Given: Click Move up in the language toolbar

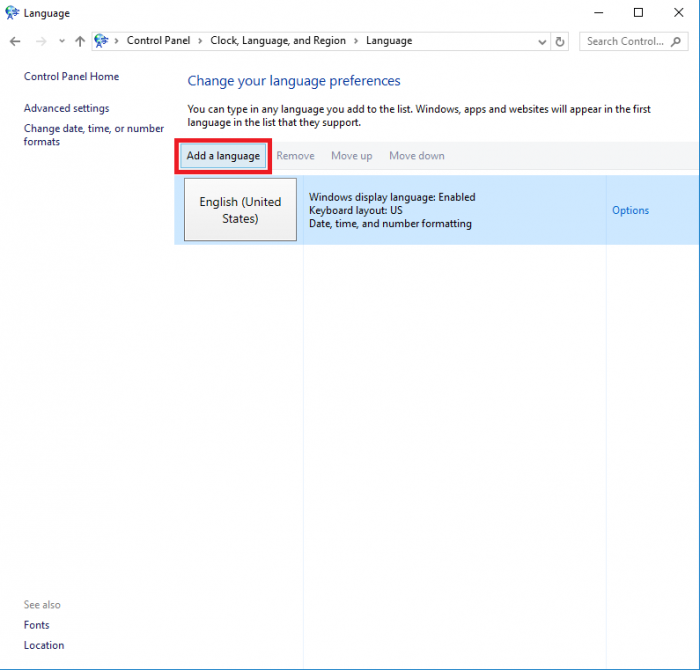Looking at the screenshot, I should pos(352,156).
